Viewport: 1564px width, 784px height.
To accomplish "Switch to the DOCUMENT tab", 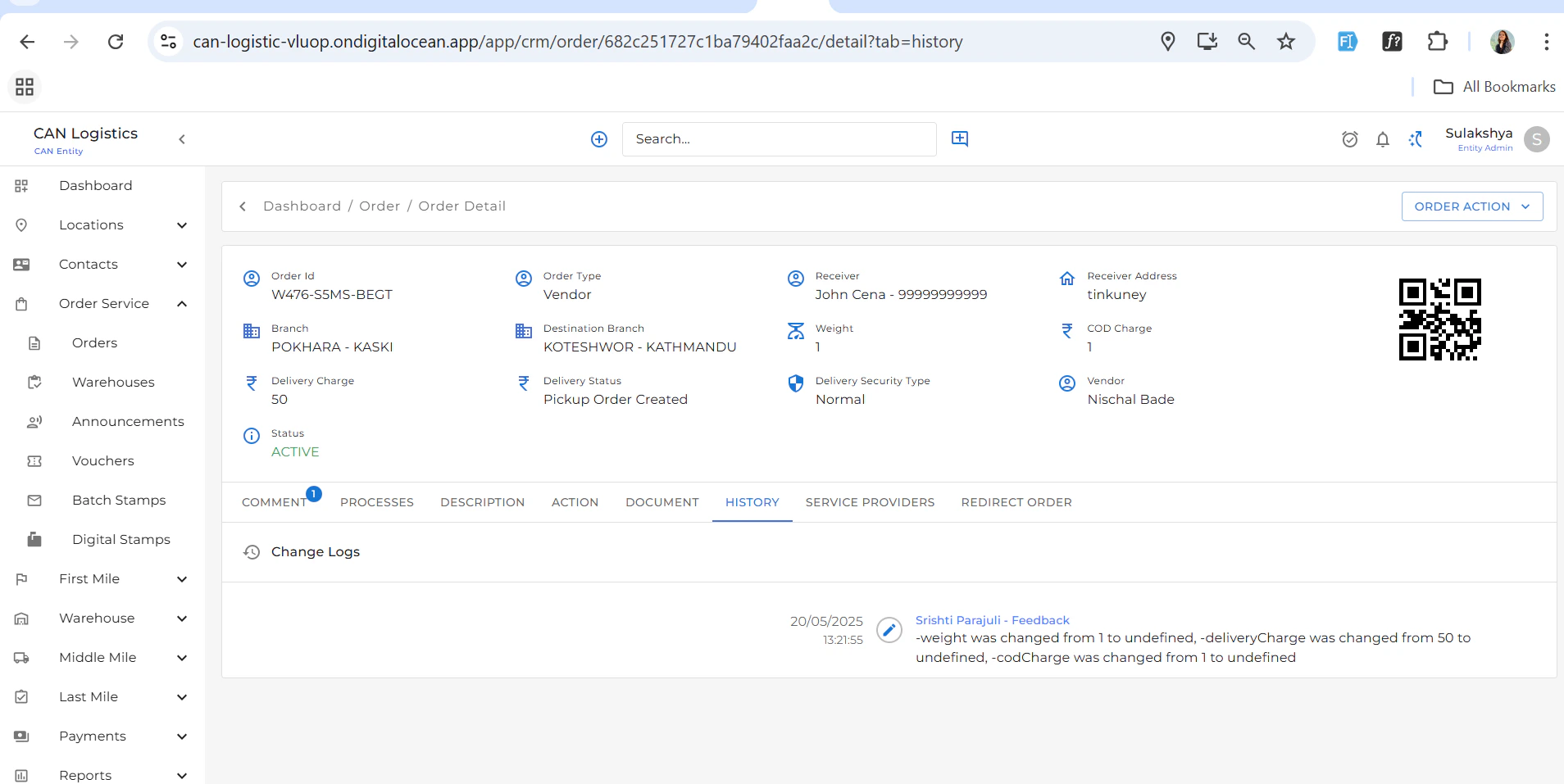I will [662, 502].
